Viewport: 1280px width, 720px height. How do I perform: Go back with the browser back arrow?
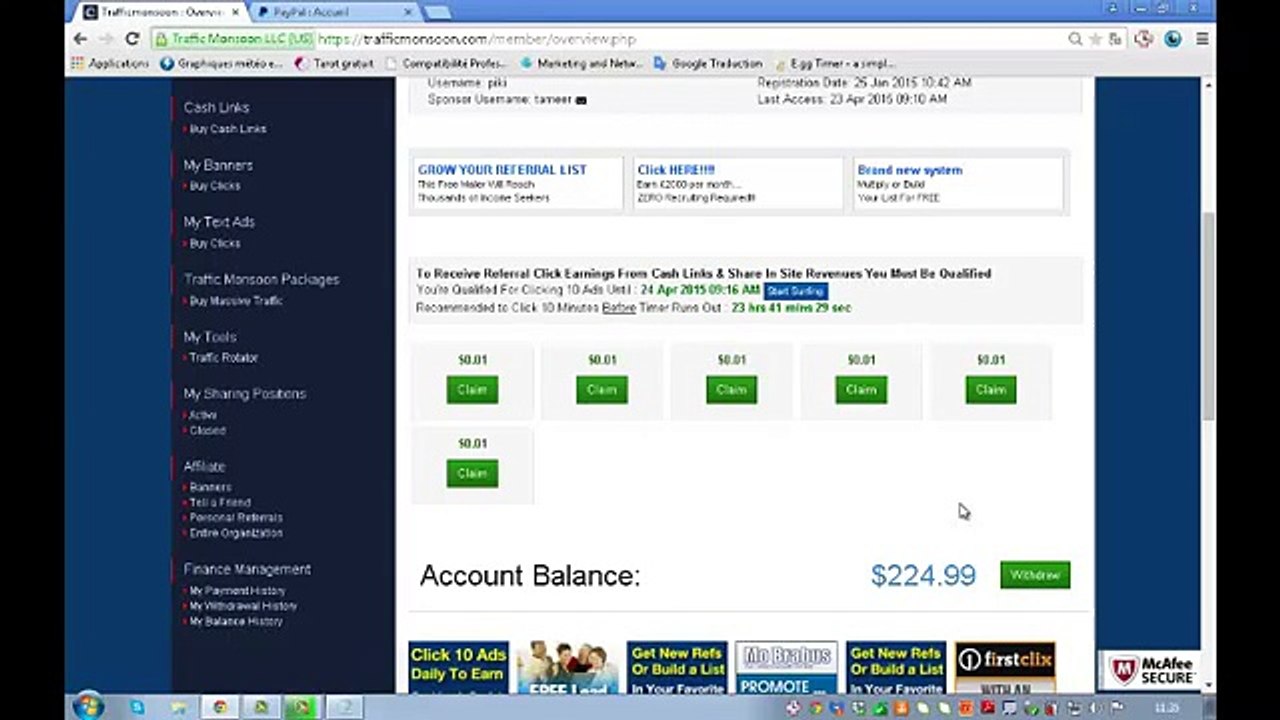tap(80, 39)
